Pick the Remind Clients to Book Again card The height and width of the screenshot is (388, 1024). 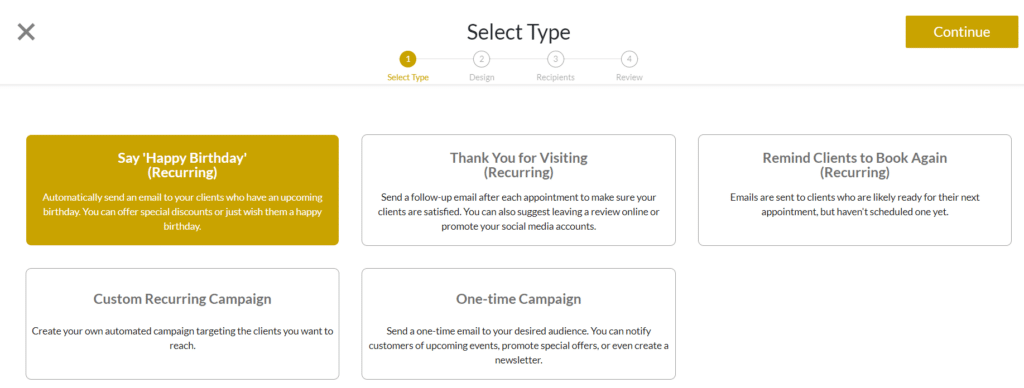[854, 190]
